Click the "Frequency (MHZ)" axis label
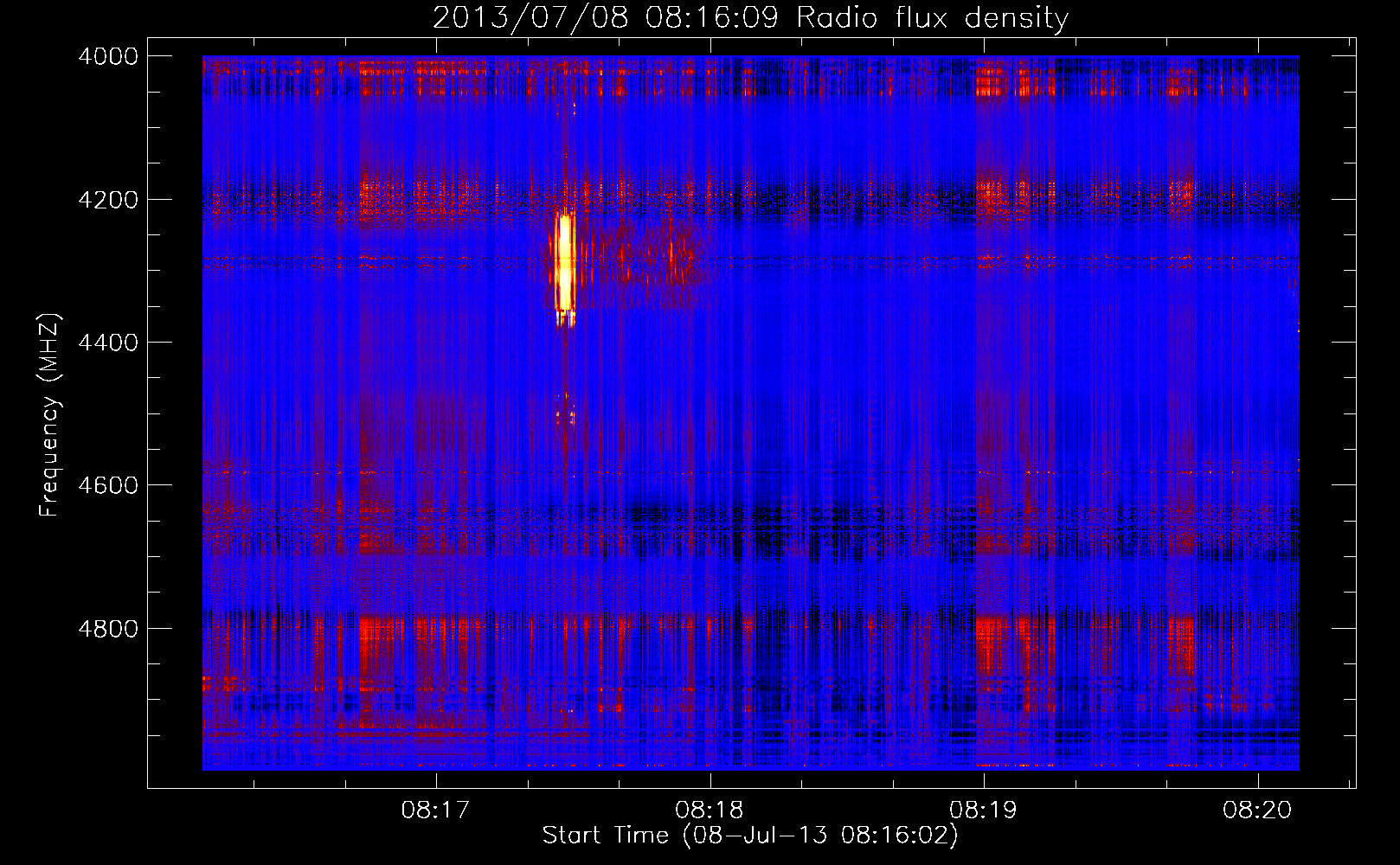Screen dimensions: 1400x865 50,415
